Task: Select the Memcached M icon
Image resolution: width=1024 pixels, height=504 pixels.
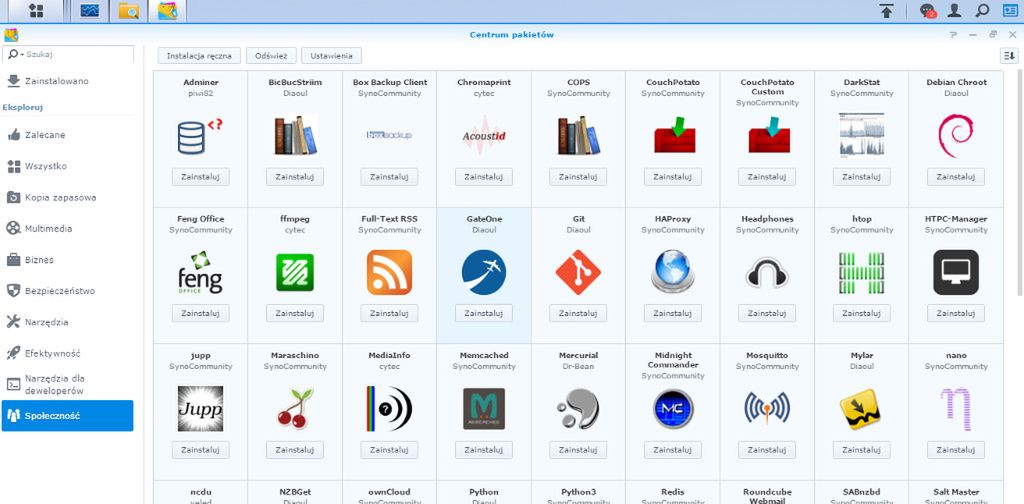Action: pos(484,409)
